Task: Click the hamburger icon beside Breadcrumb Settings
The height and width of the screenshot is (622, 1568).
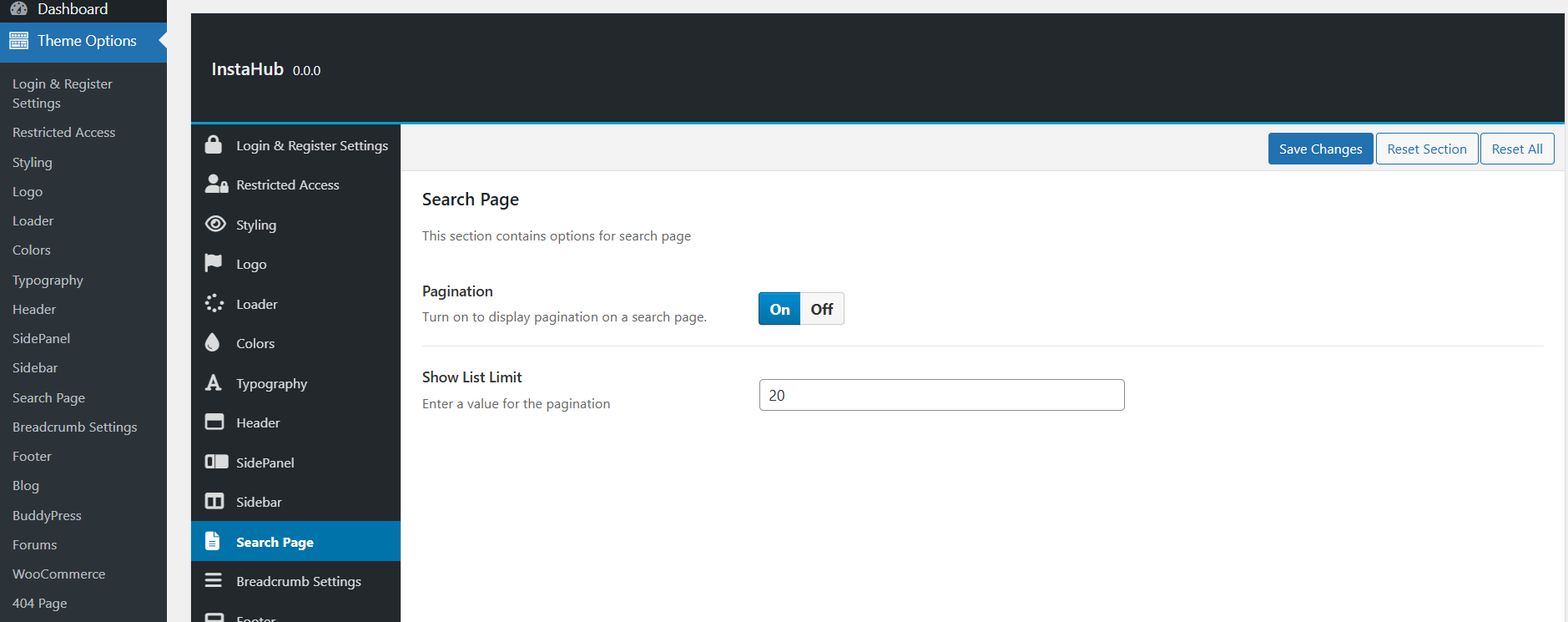Action: (214, 580)
